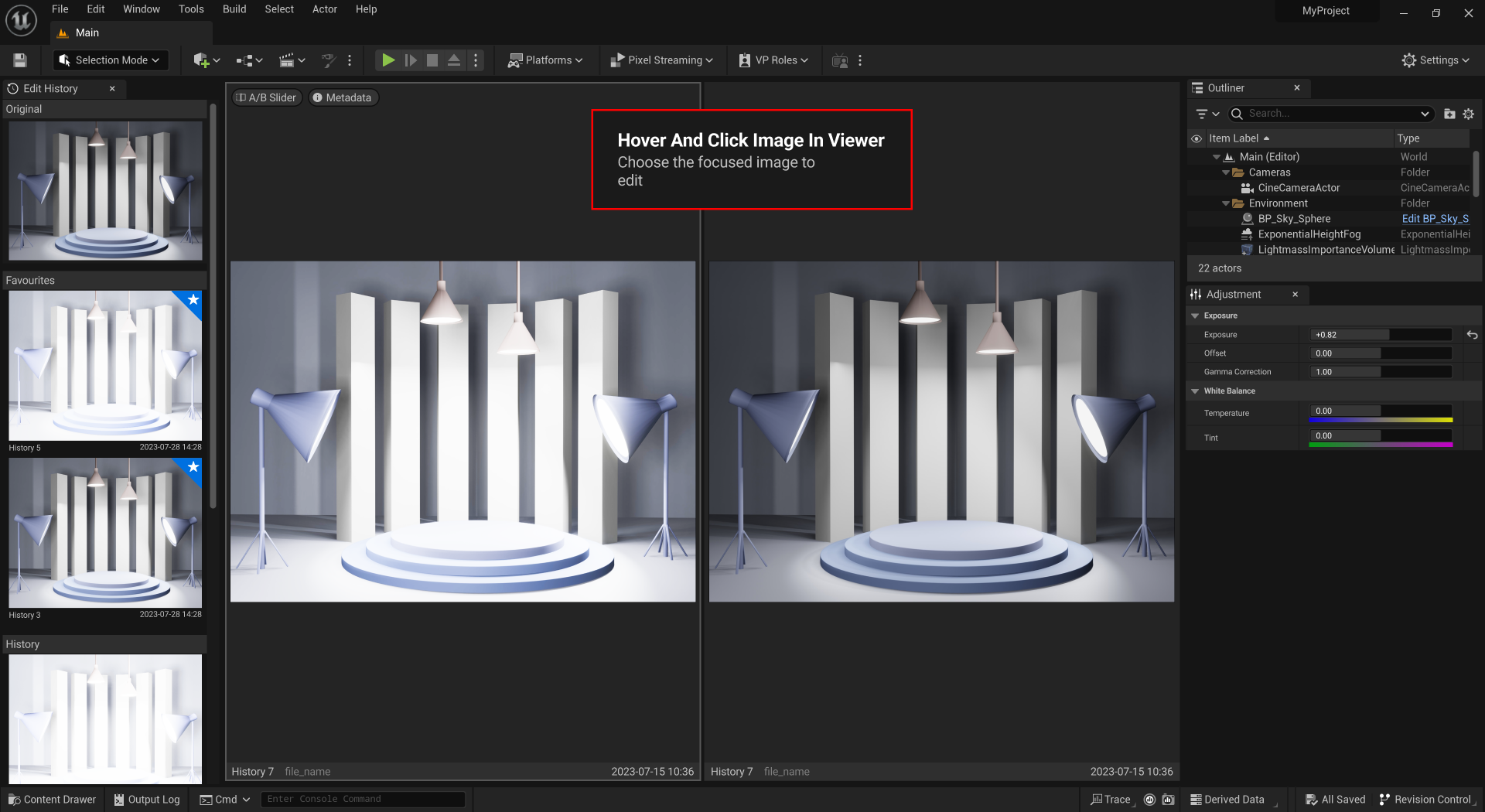
Task: Close the Outliner panel
Action: click(x=1297, y=88)
